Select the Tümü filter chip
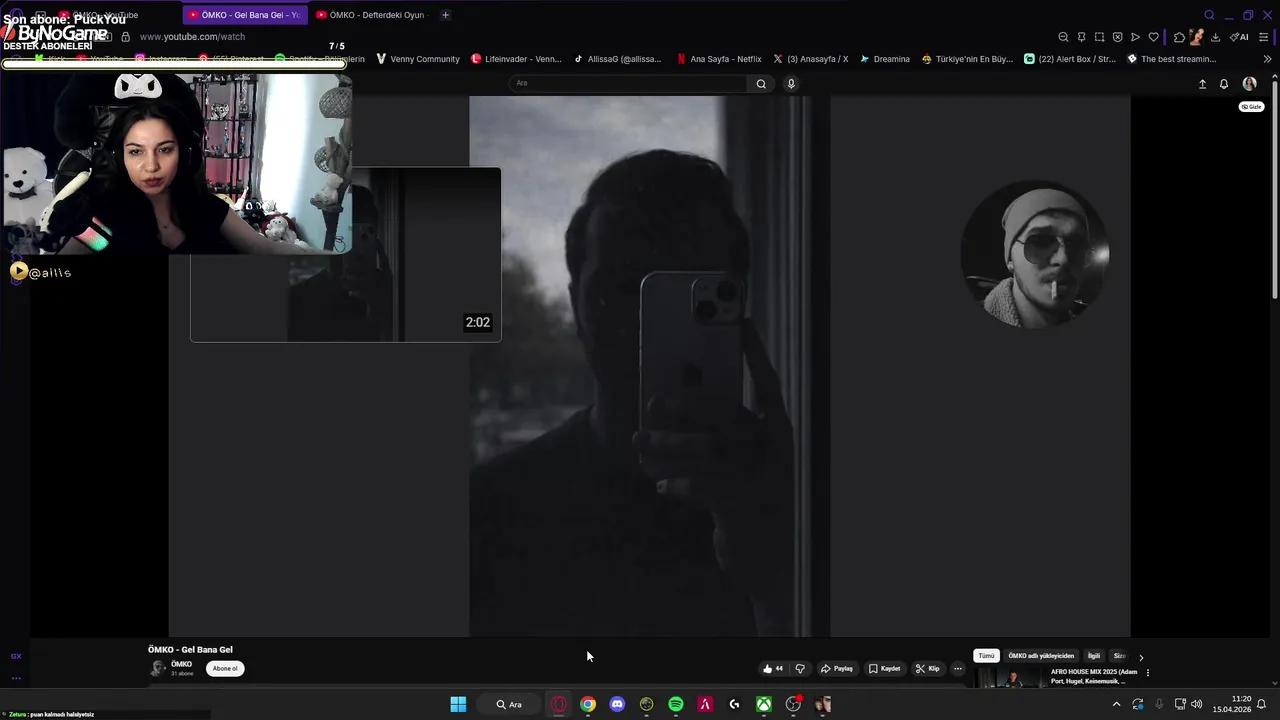This screenshot has height=720, width=1280. click(x=986, y=656)
